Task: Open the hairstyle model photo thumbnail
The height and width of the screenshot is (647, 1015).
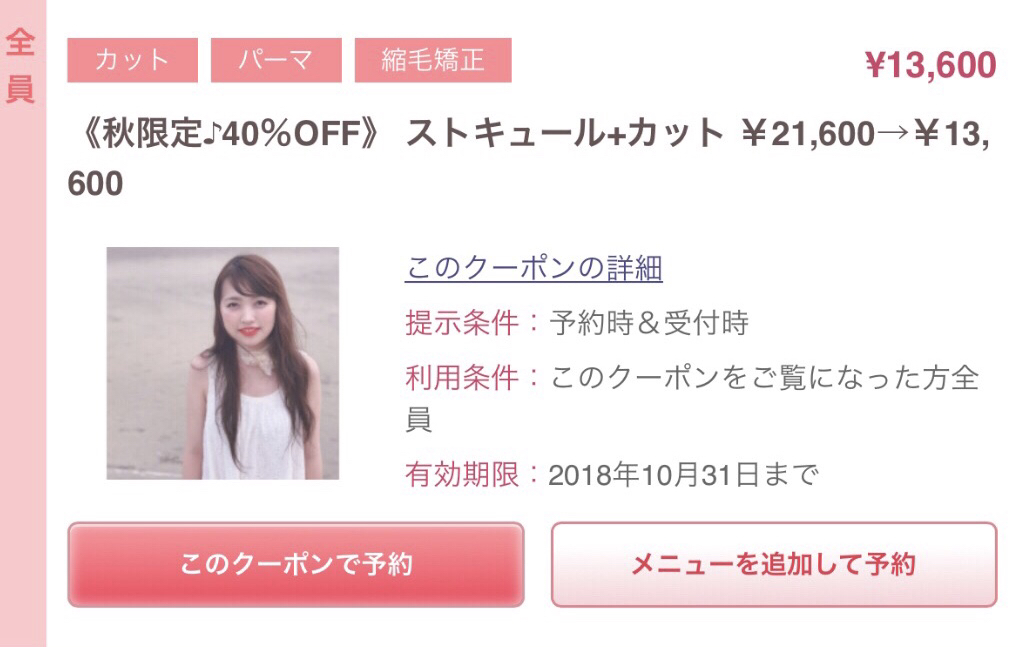Action: pyautogui.click(x=223, y=363)
